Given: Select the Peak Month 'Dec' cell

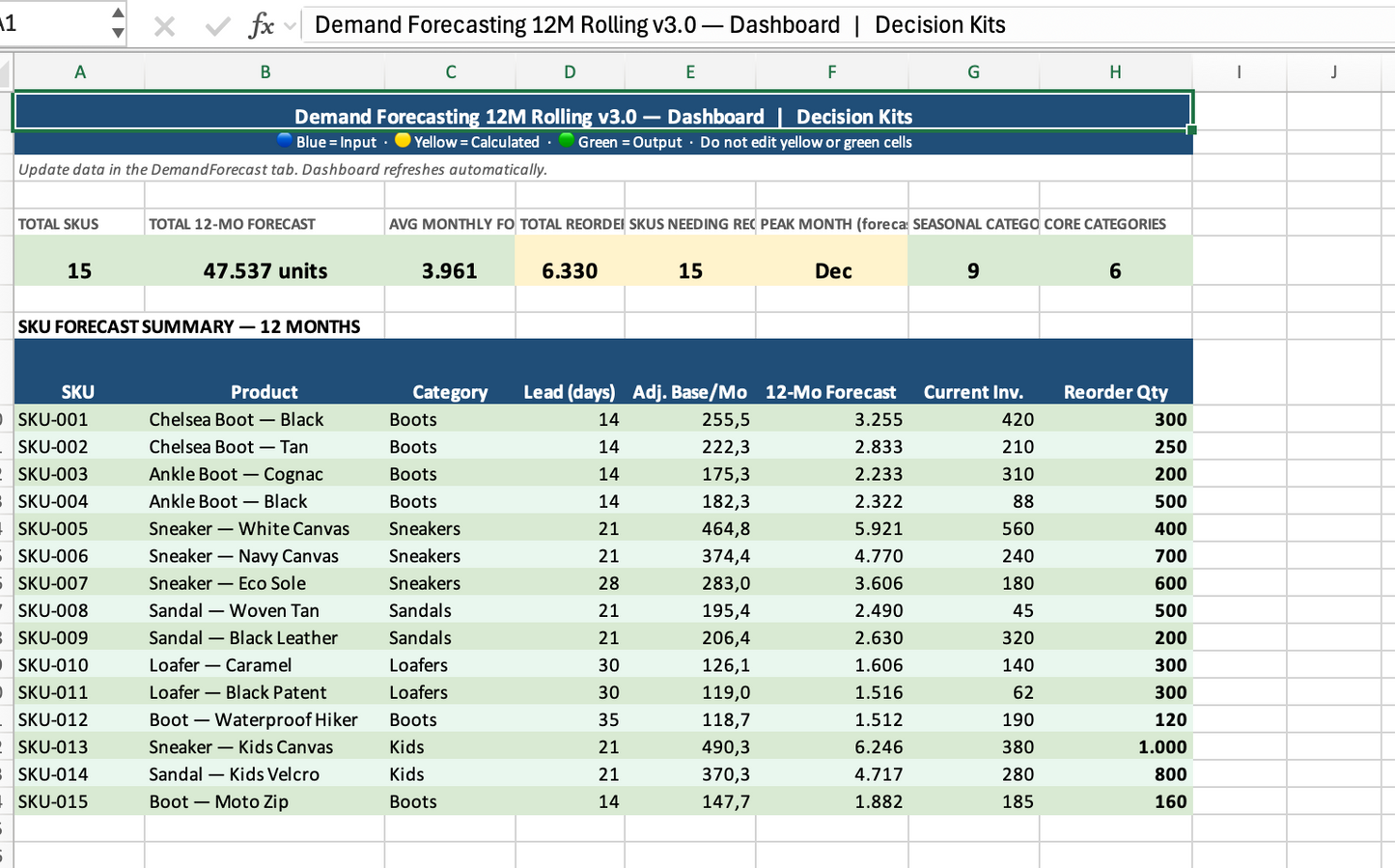Looking at the screenshot, I should (x=832, y=270).
